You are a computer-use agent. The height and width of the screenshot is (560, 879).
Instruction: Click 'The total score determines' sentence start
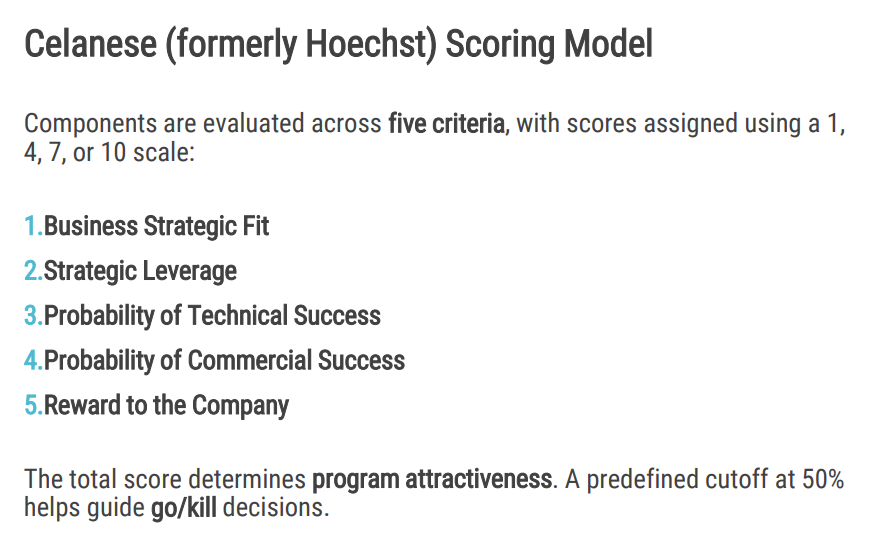click(165, 479)
